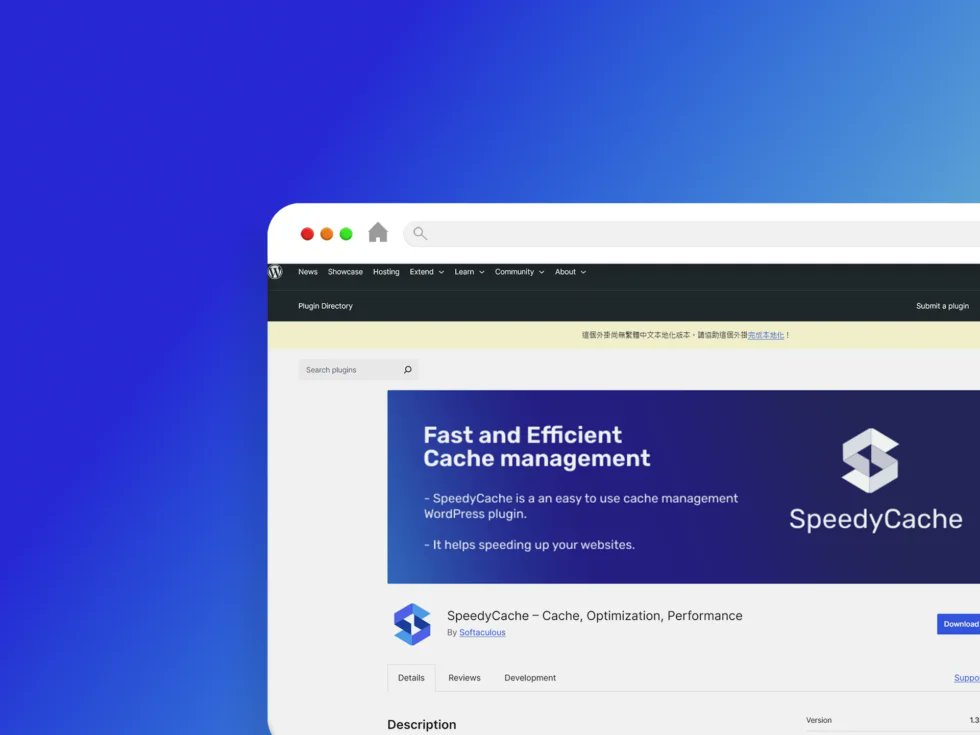Click the WordPress logo icon

pos(276,272)
